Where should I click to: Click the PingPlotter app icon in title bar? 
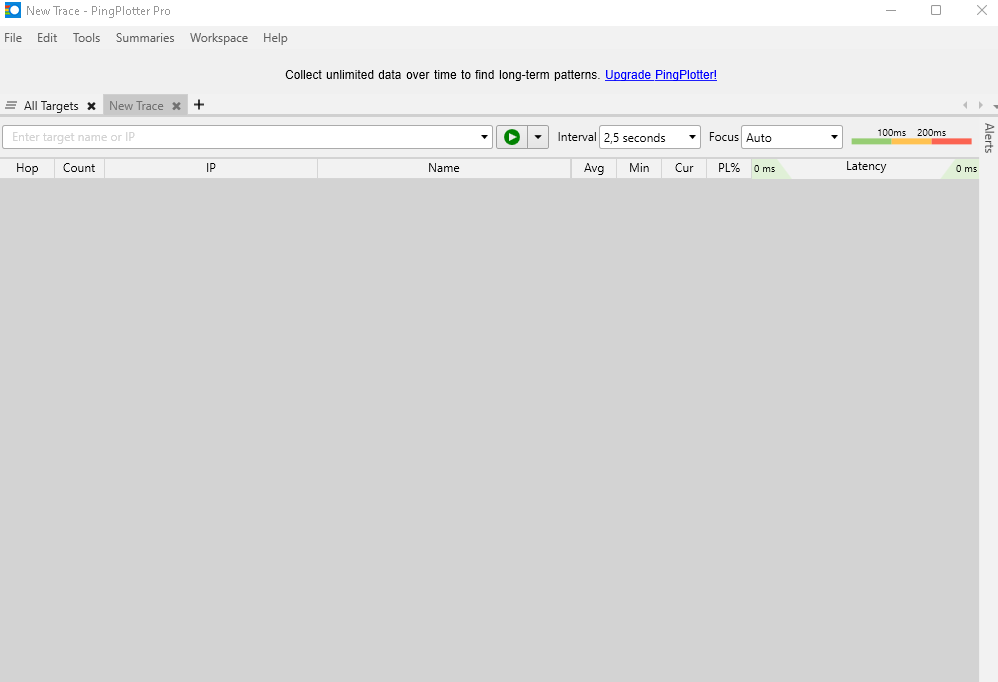click(13, 10)
